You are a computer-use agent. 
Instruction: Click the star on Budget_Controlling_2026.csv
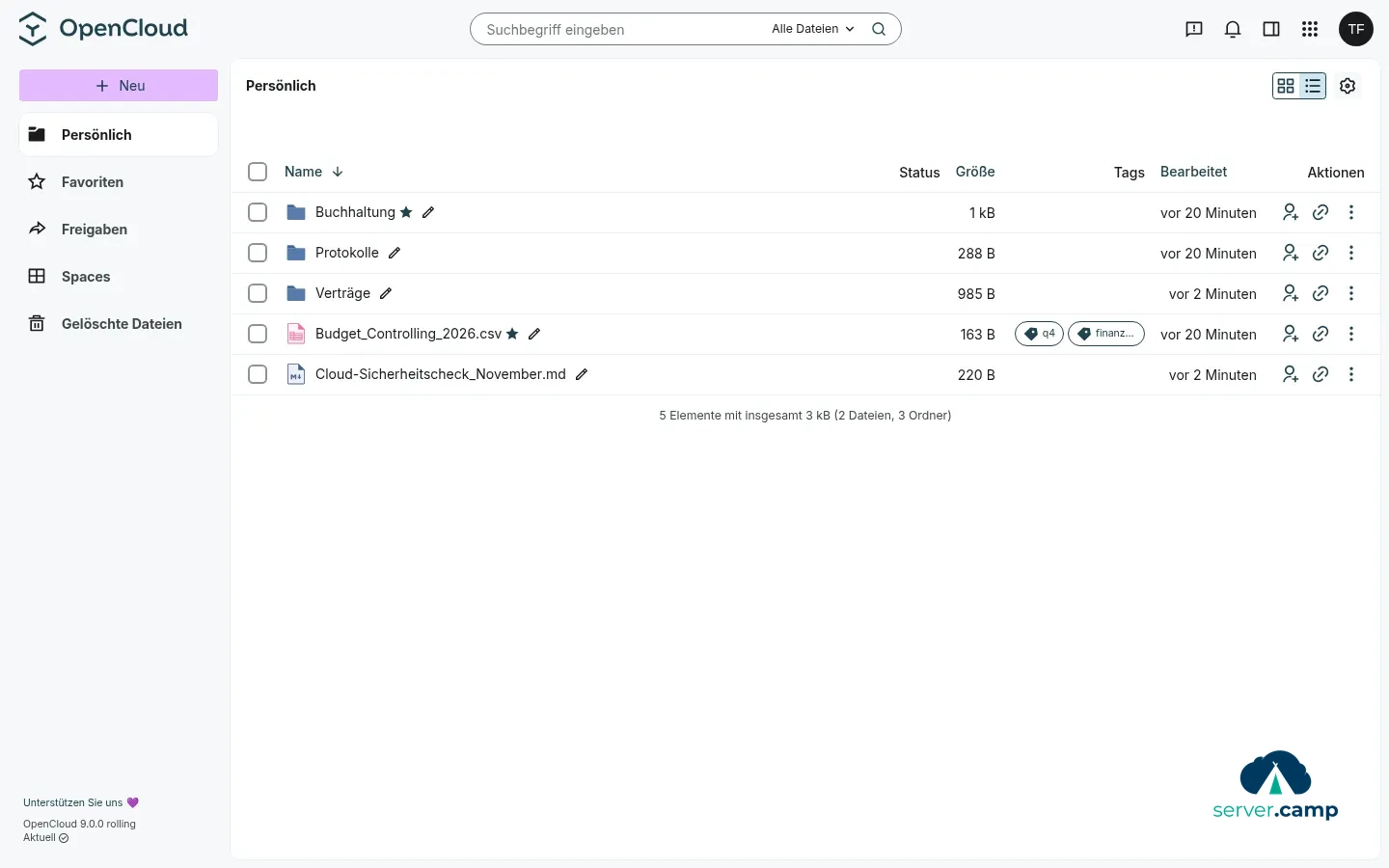[512, 334]
